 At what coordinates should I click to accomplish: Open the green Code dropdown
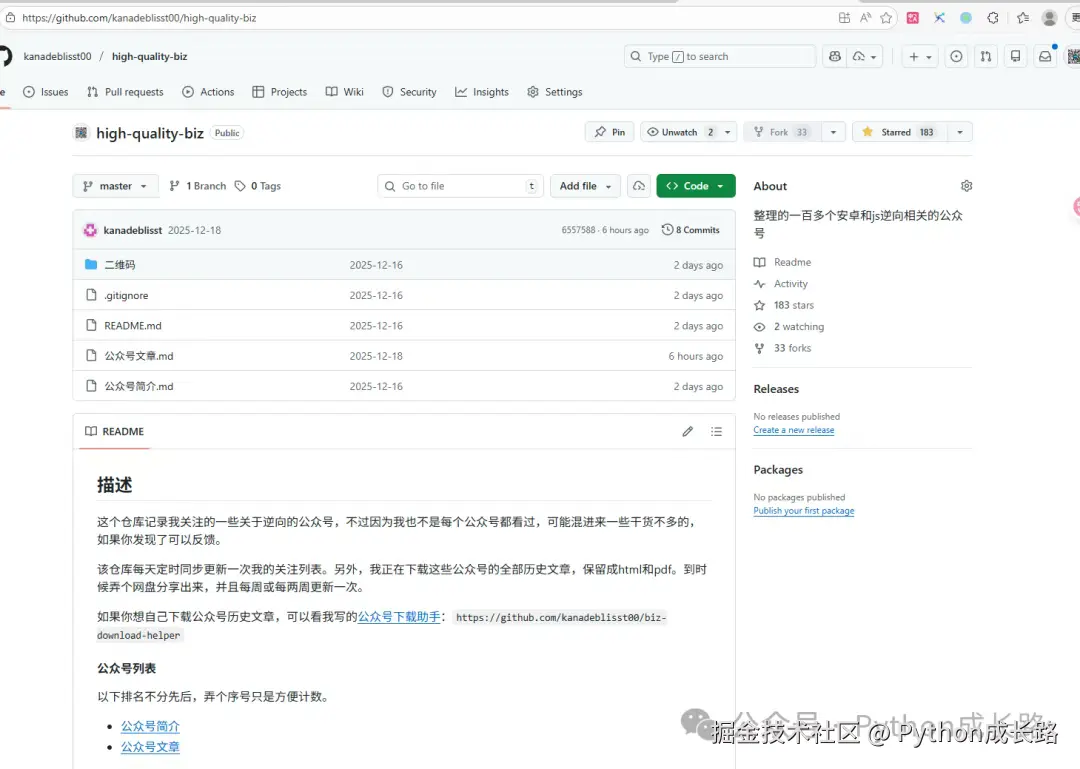click(x=696, y=186)
